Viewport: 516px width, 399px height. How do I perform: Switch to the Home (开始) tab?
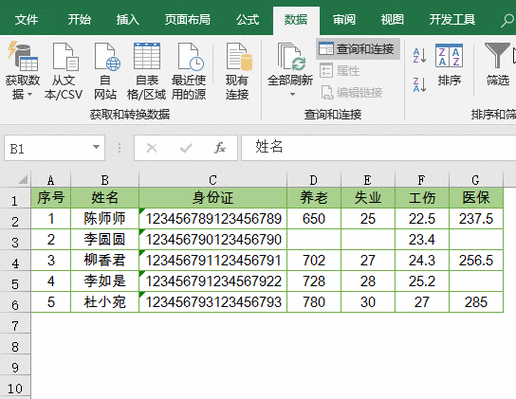[79, 20]
